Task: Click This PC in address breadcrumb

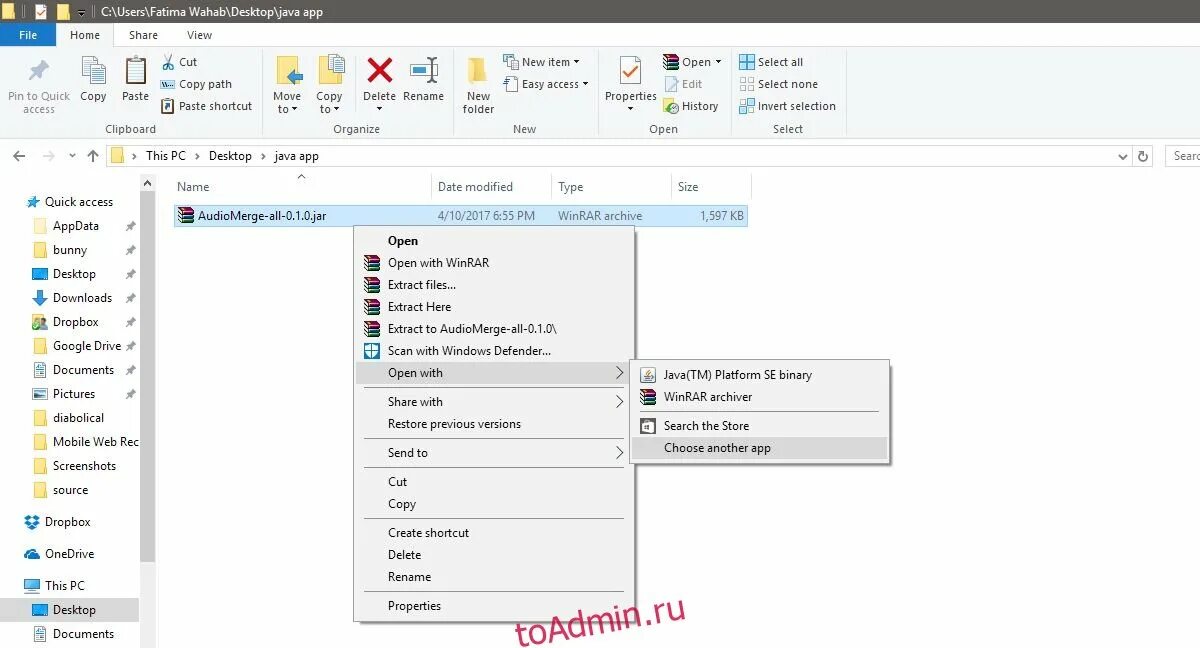Action: point(165,156)
